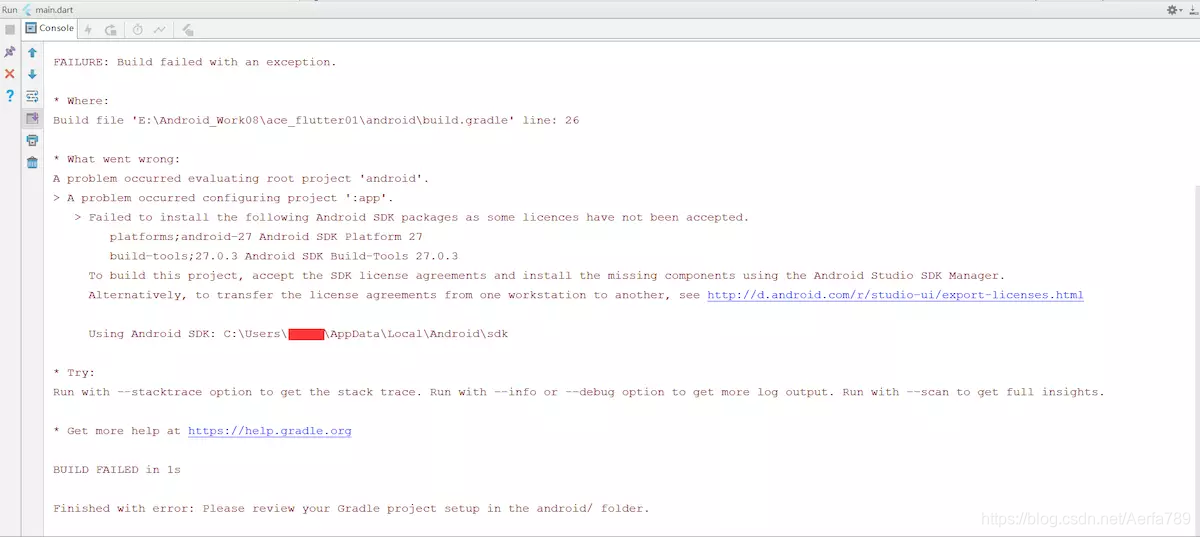
Task: Open the gear settings dropdown
Action: tap(1174, 9)
